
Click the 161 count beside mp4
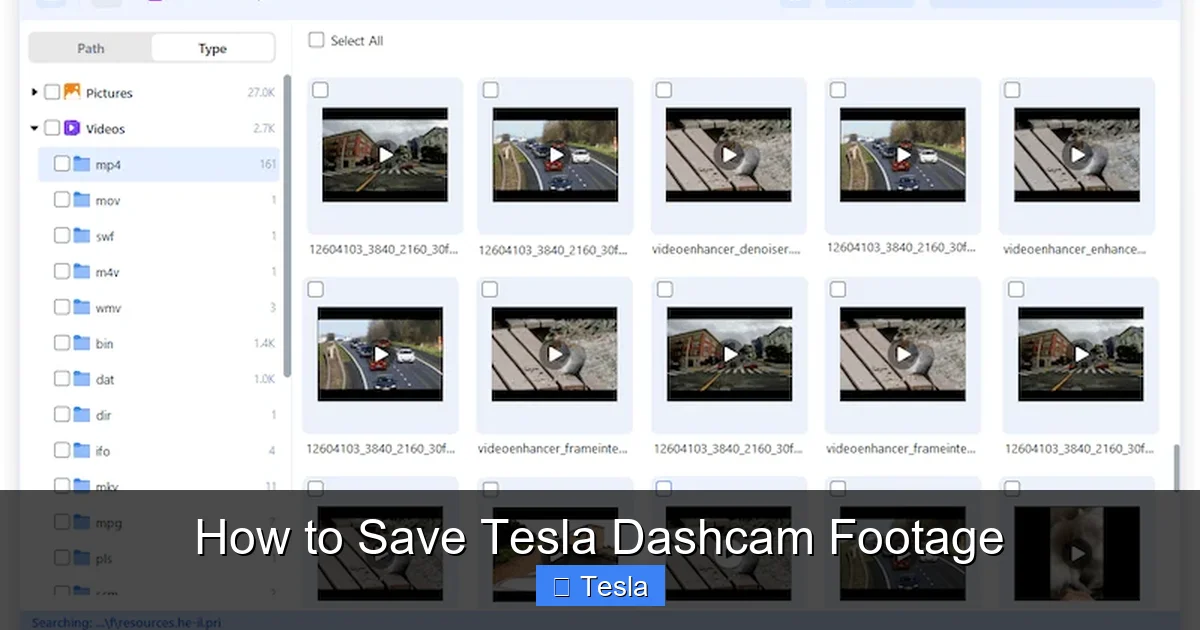(268, 164)
